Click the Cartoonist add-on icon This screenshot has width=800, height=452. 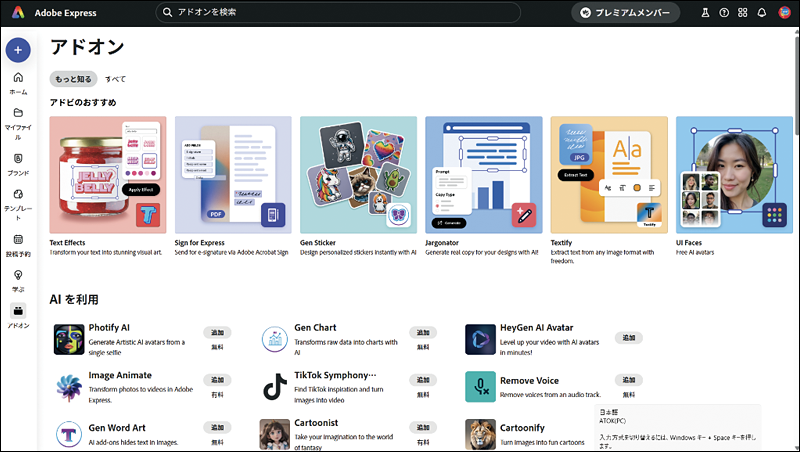point(274,435)
